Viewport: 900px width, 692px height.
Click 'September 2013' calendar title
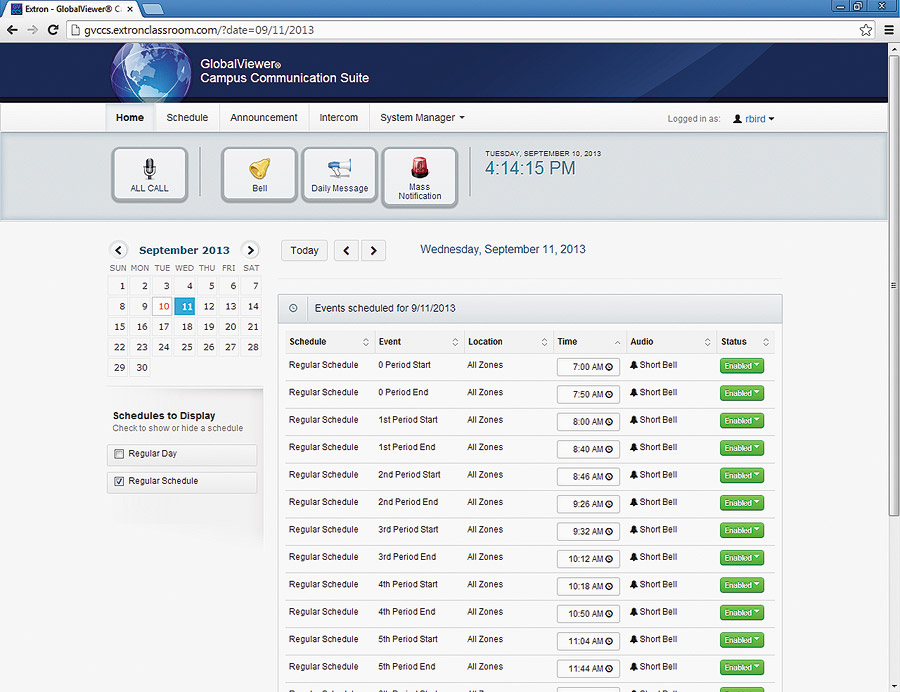click(x=184, y=250)
